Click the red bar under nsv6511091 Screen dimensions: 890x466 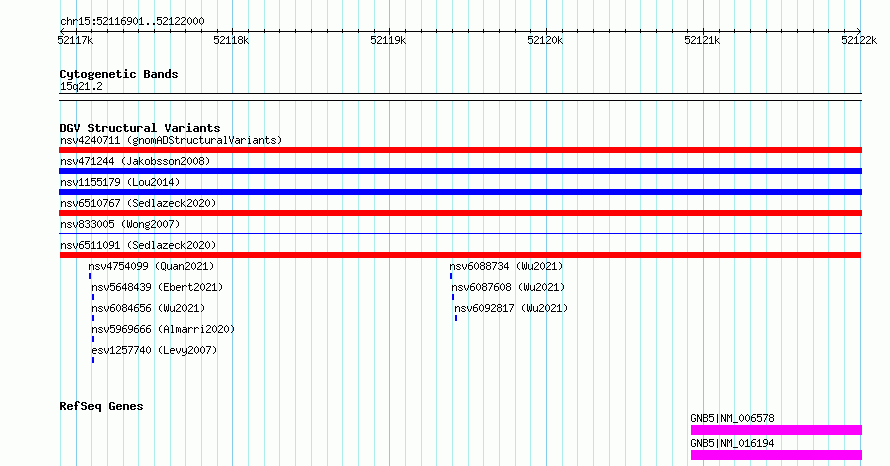coord(460,255)
